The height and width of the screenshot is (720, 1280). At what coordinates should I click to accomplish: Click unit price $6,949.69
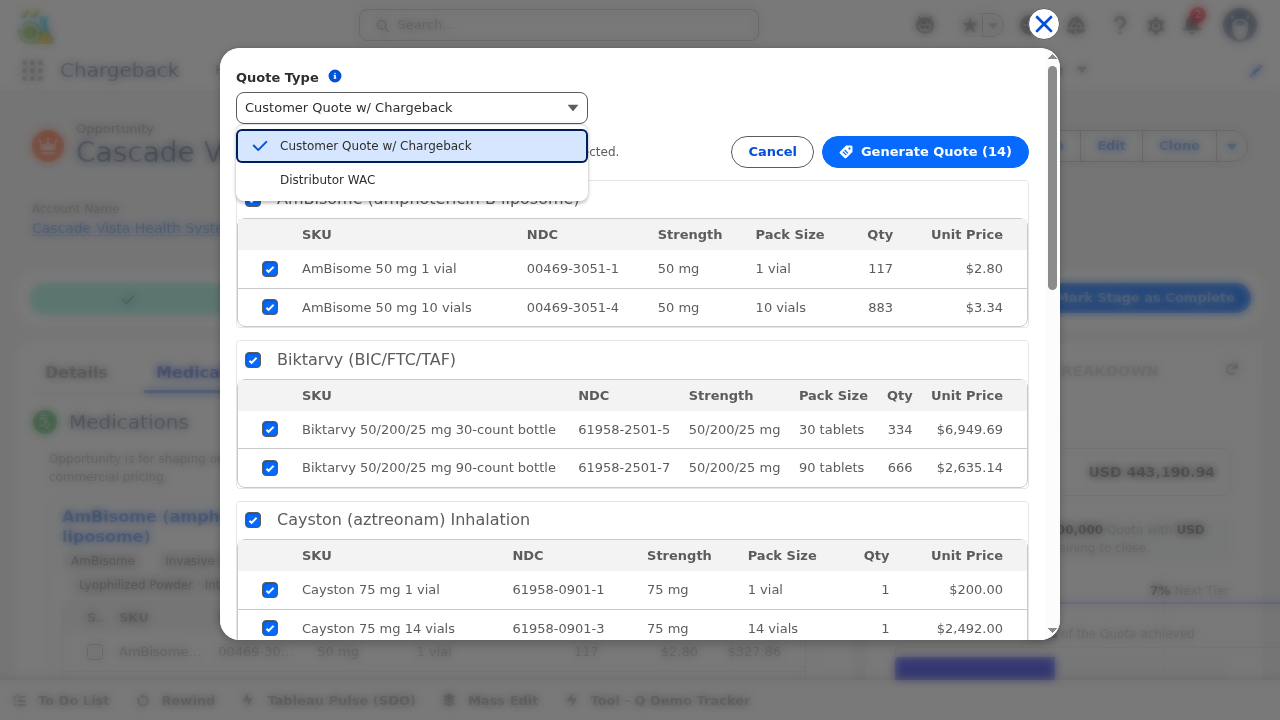[970, 429]
